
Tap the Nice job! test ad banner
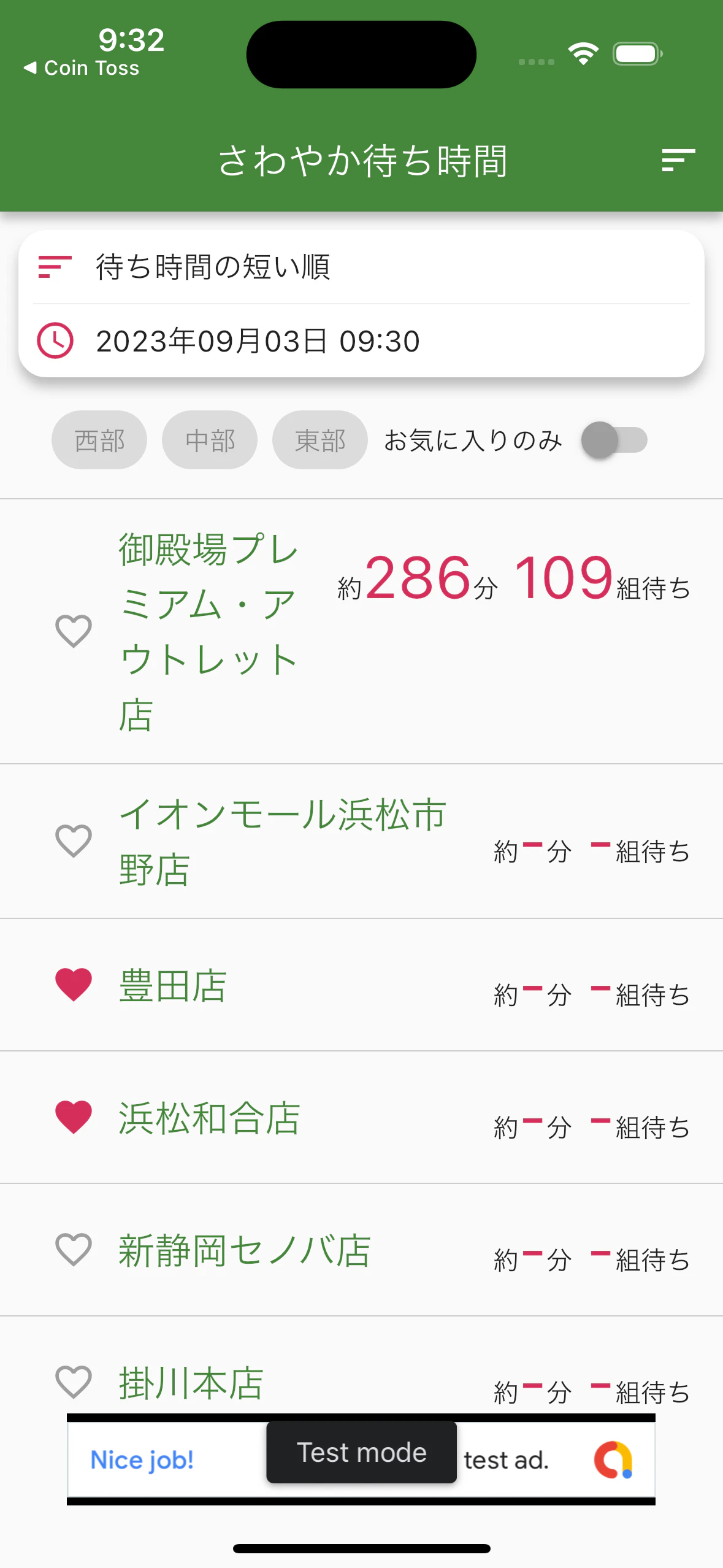361,1459
